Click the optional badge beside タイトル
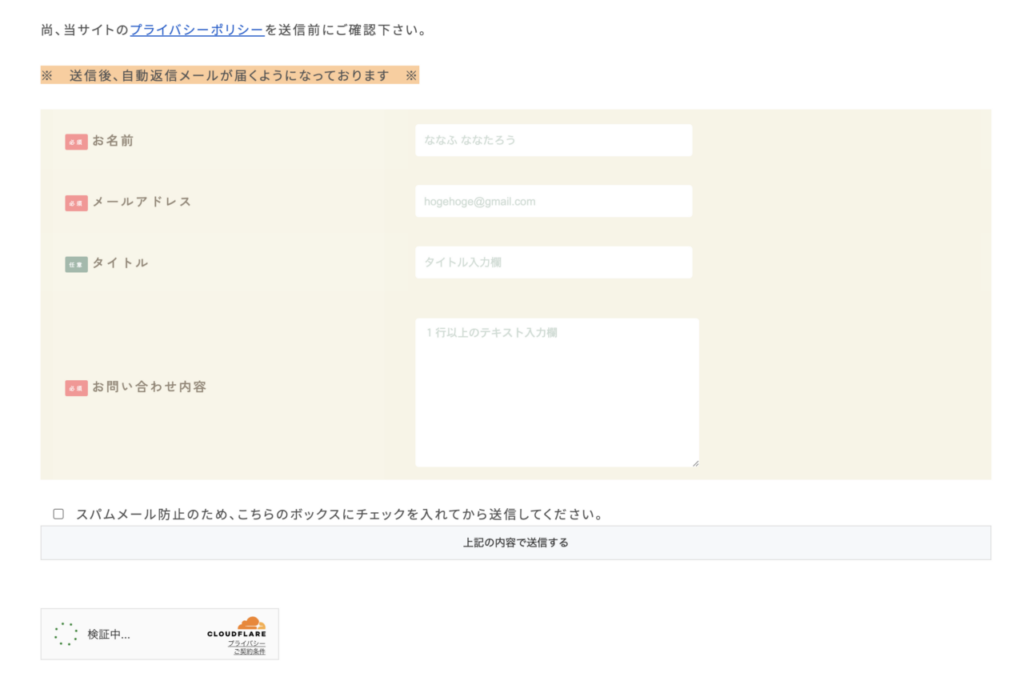 click(76, 264)
